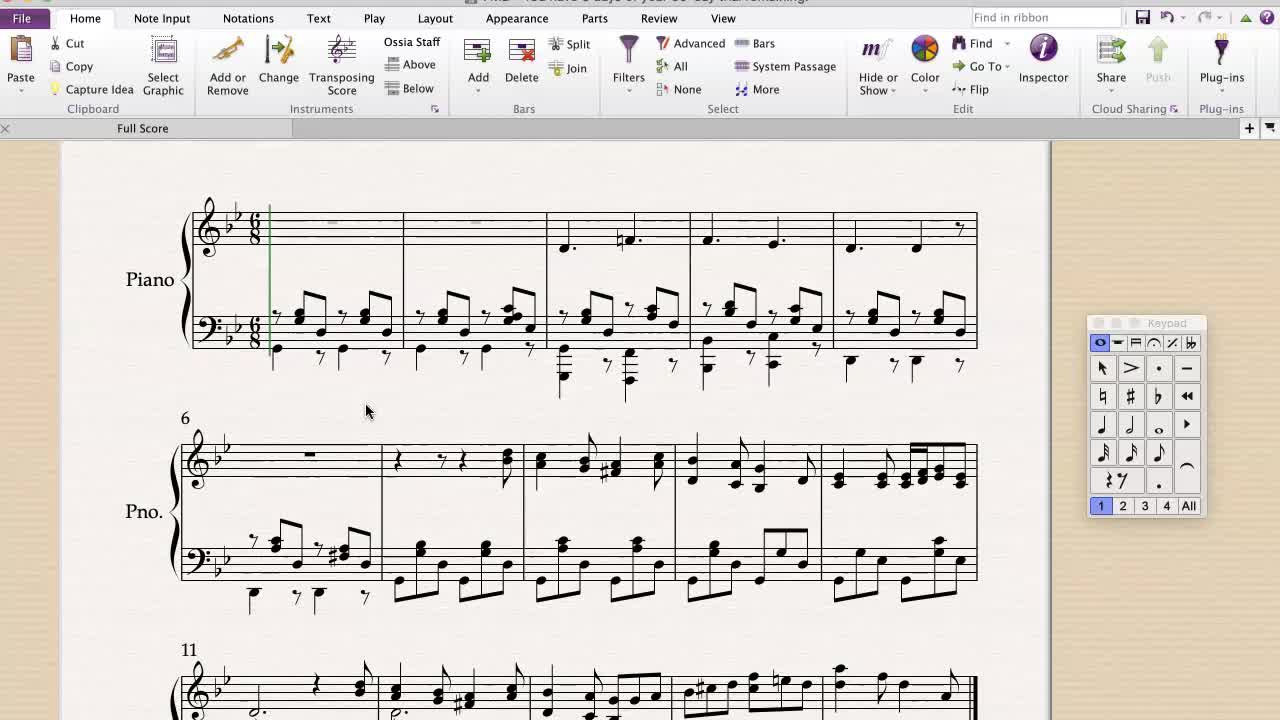
Task: Click the rest button on Keypad
Action: (x=1117, y=481)
